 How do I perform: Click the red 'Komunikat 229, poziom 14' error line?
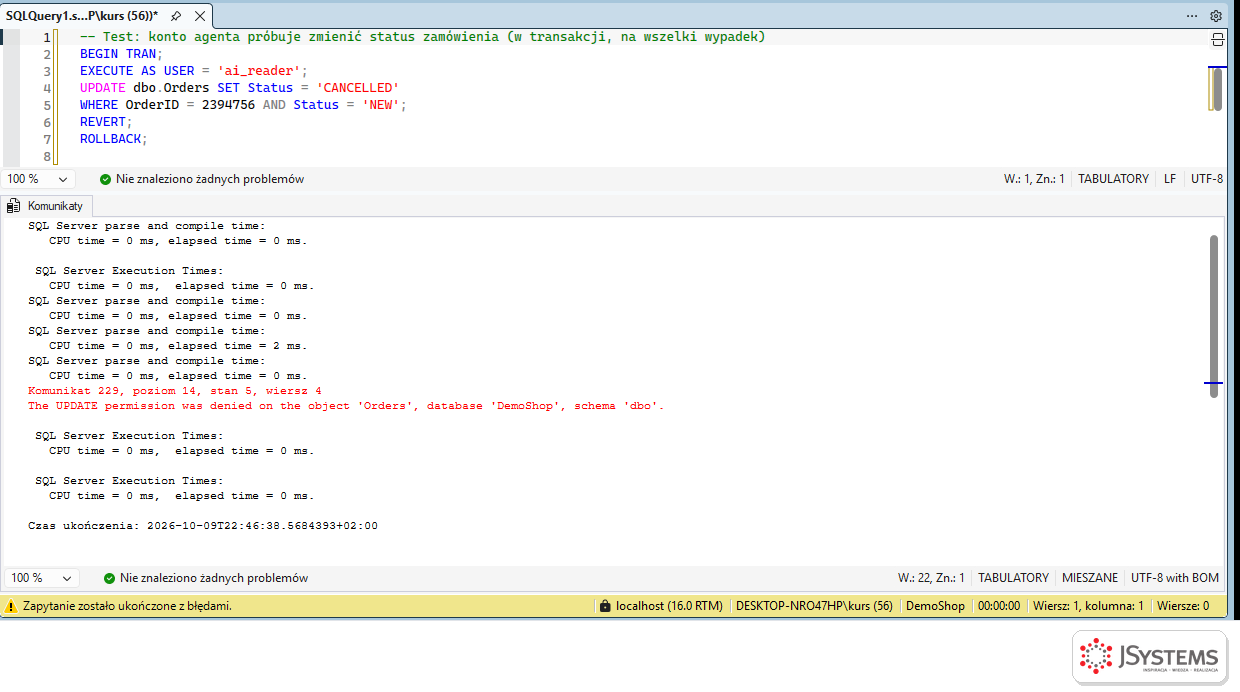tap(175, 391)
